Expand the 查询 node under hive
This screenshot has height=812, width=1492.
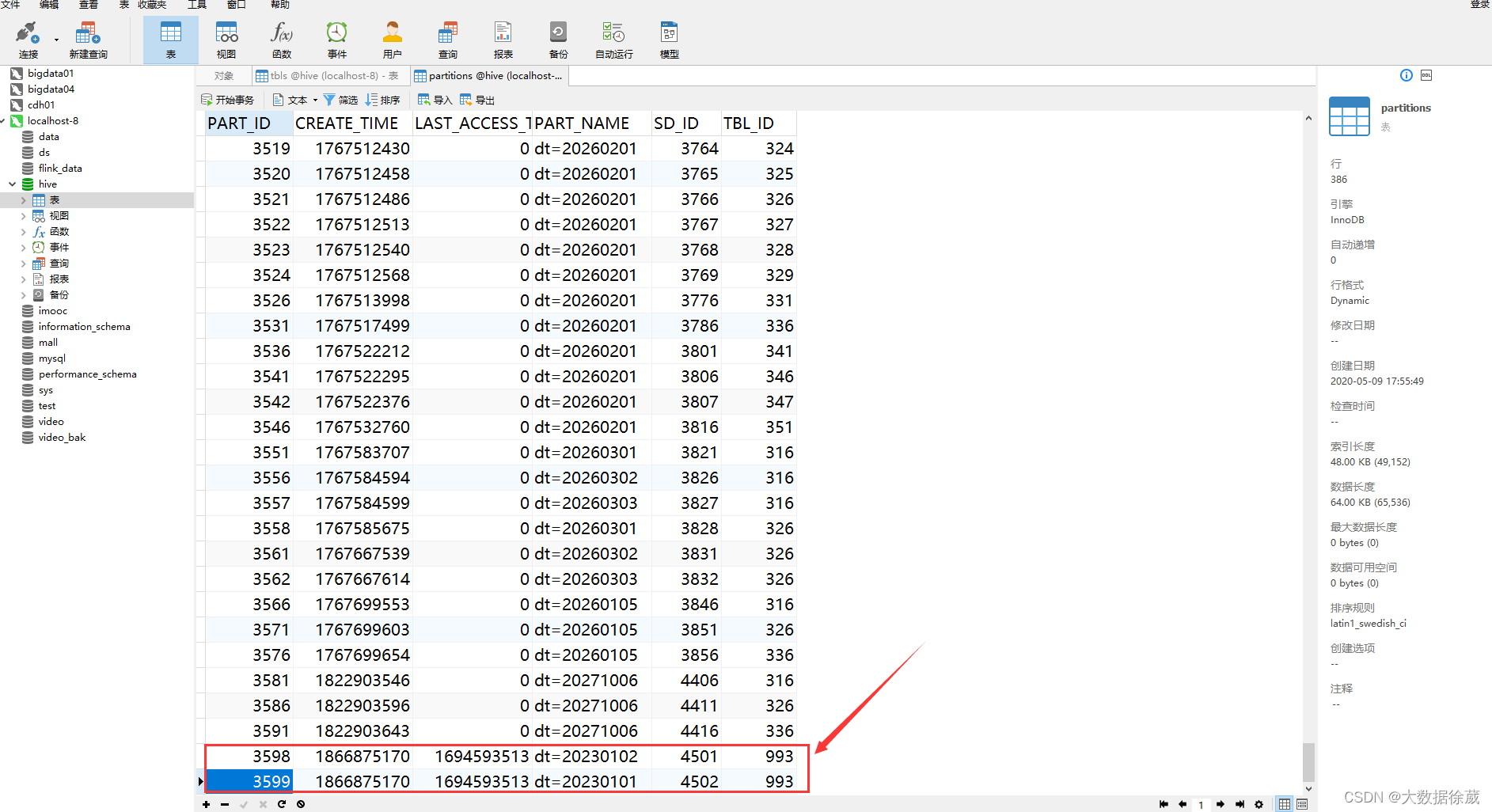[x=24, y=264]
